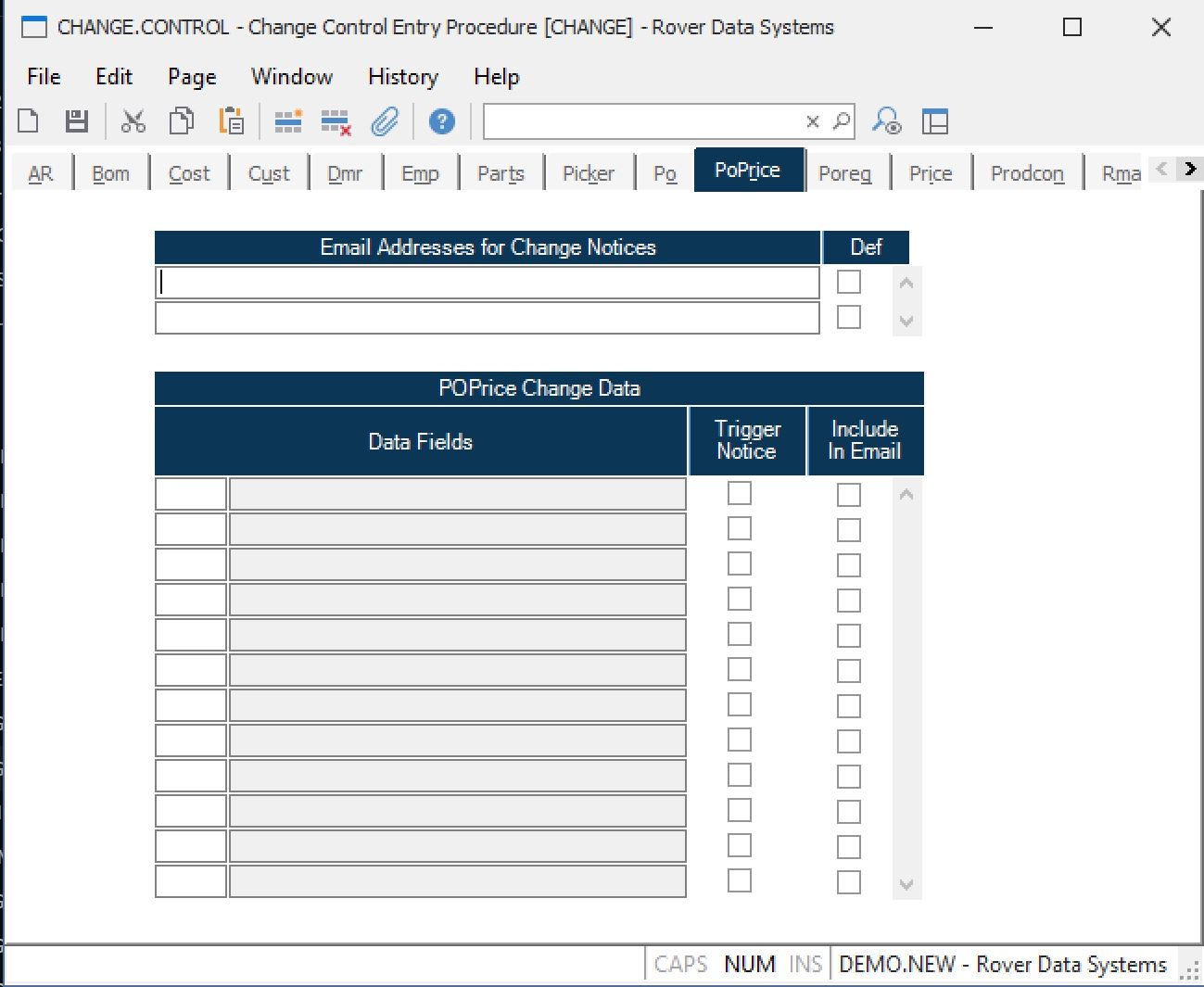Check the first Def checkbox
The image size is (1204, 987).
pyautogui.click(x=848, y=282)
